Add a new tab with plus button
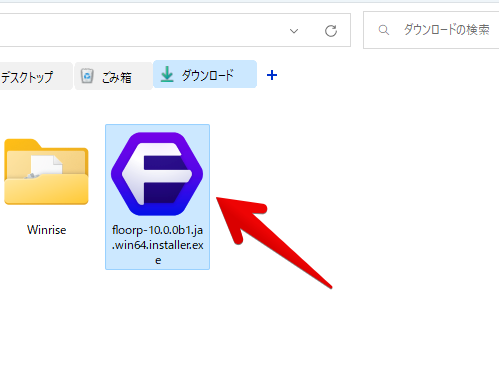This screenshot has width=499, height=378. (272, 75)
